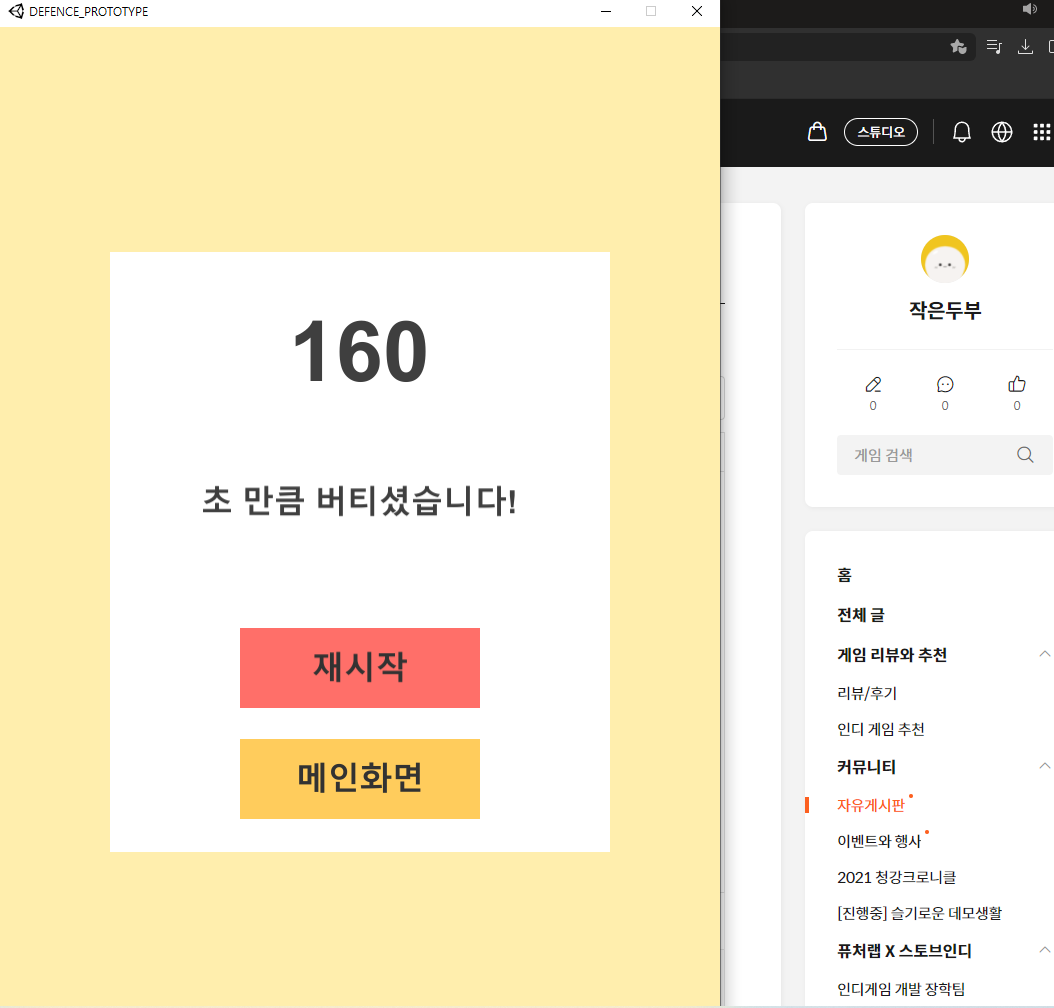Open the media playlist toolbar icon
1054x1008 pixels.
click(x=994, y=46)
